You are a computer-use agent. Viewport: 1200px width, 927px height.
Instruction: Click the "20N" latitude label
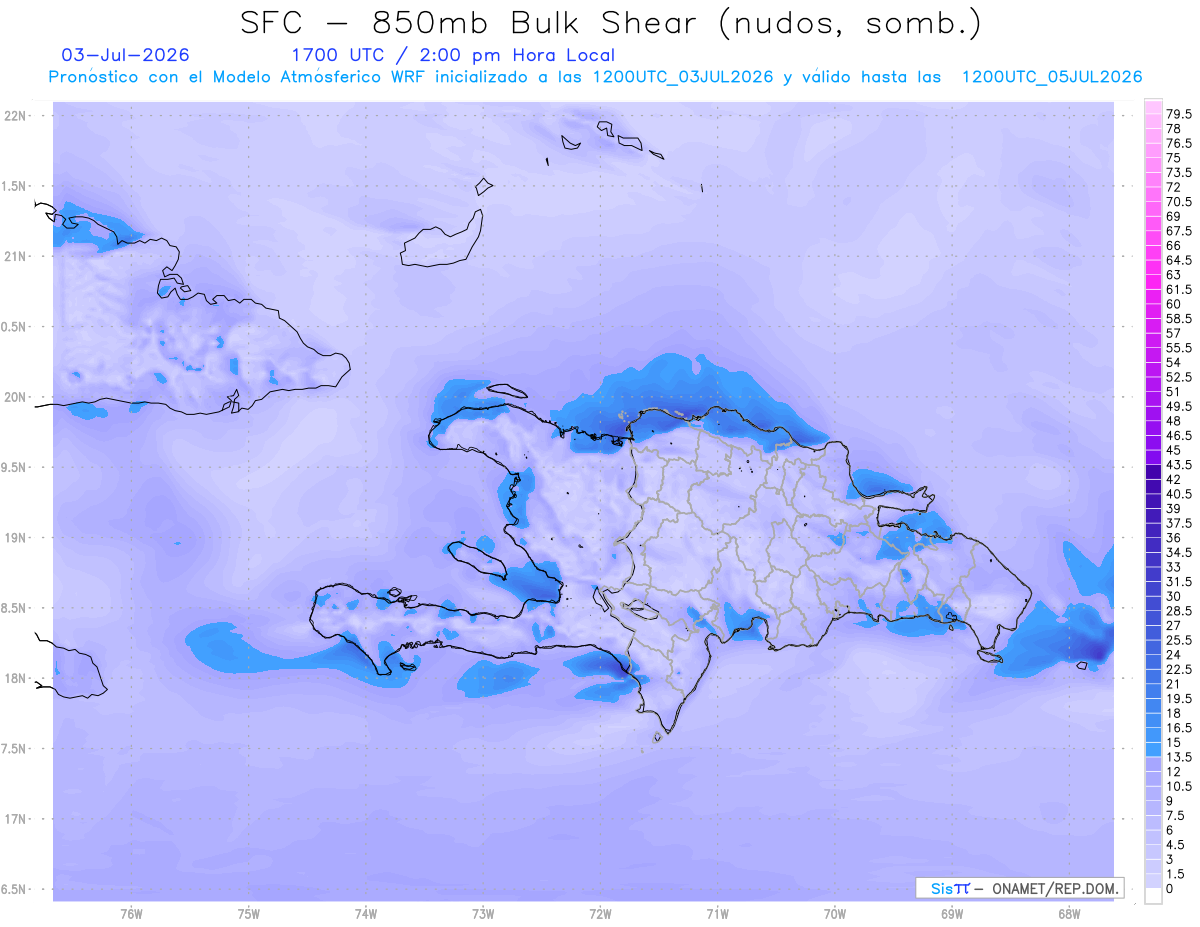point(16,397)
